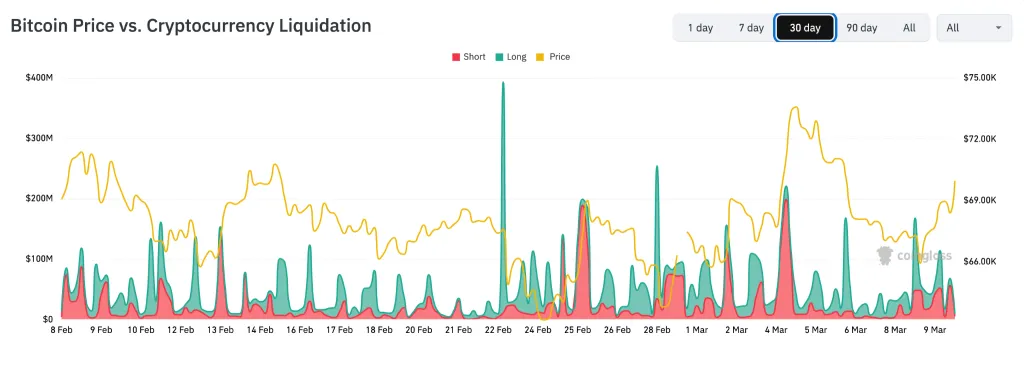Viewport: 1024px width, 368px height.
Task: Click the $66.00K price axis label
Action: click(x=980, y=261)
